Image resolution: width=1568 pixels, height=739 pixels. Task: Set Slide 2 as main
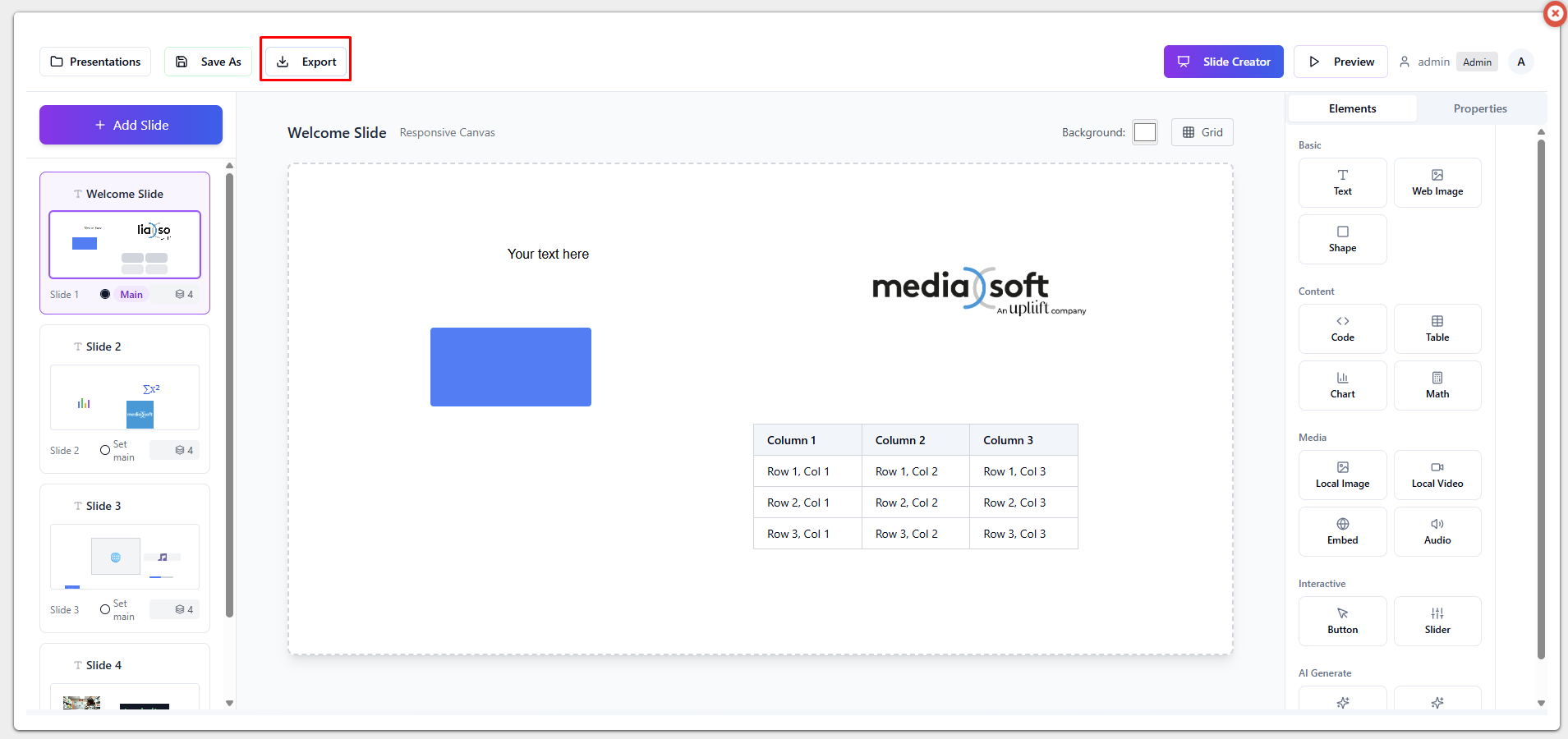pyautogui.click(x=105, y=450)
